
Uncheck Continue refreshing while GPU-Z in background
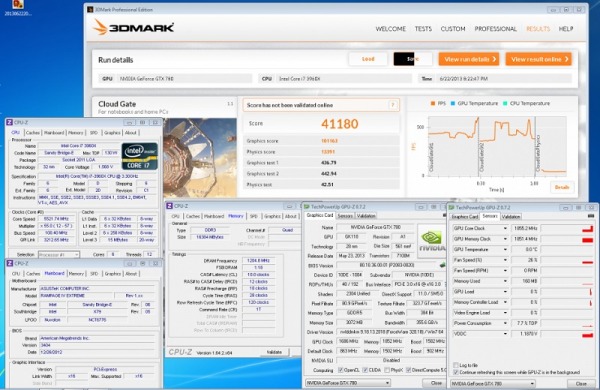pos(456,372)
